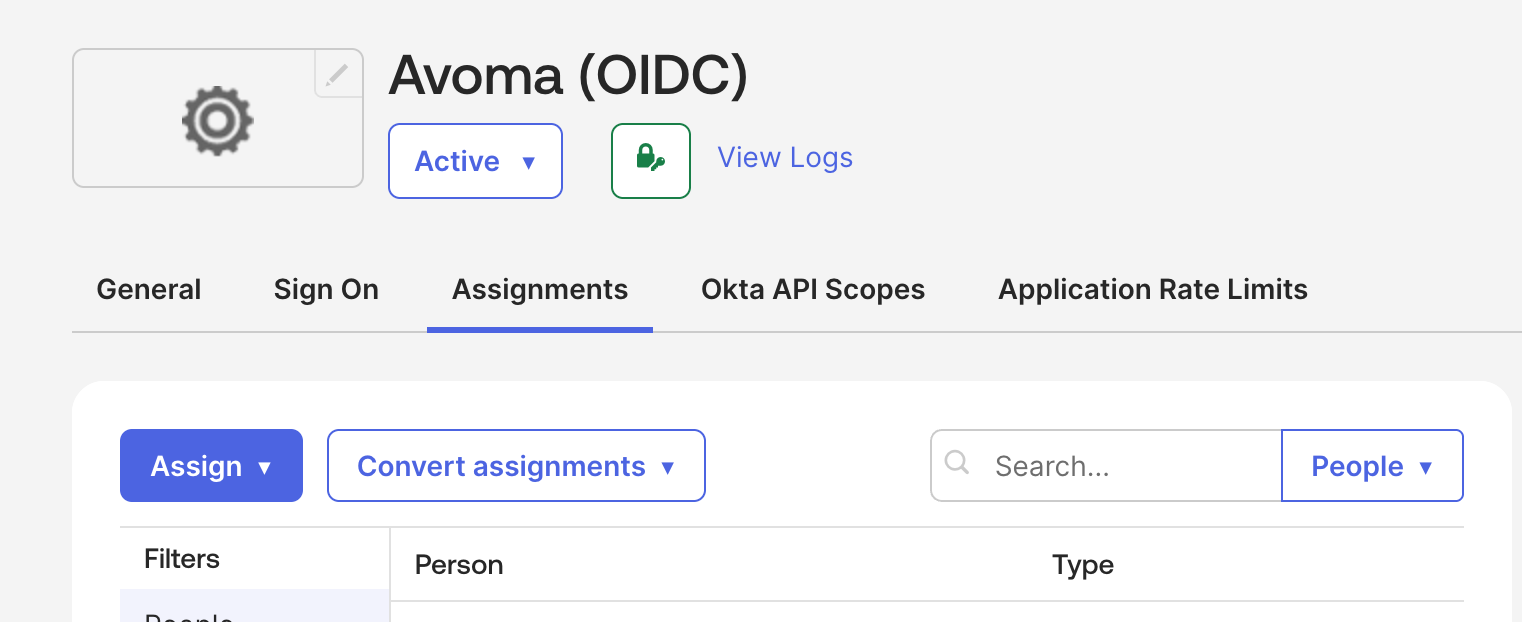Click the green sign-on lock icon
The image size is (1522, 622).
coord(650,160)
